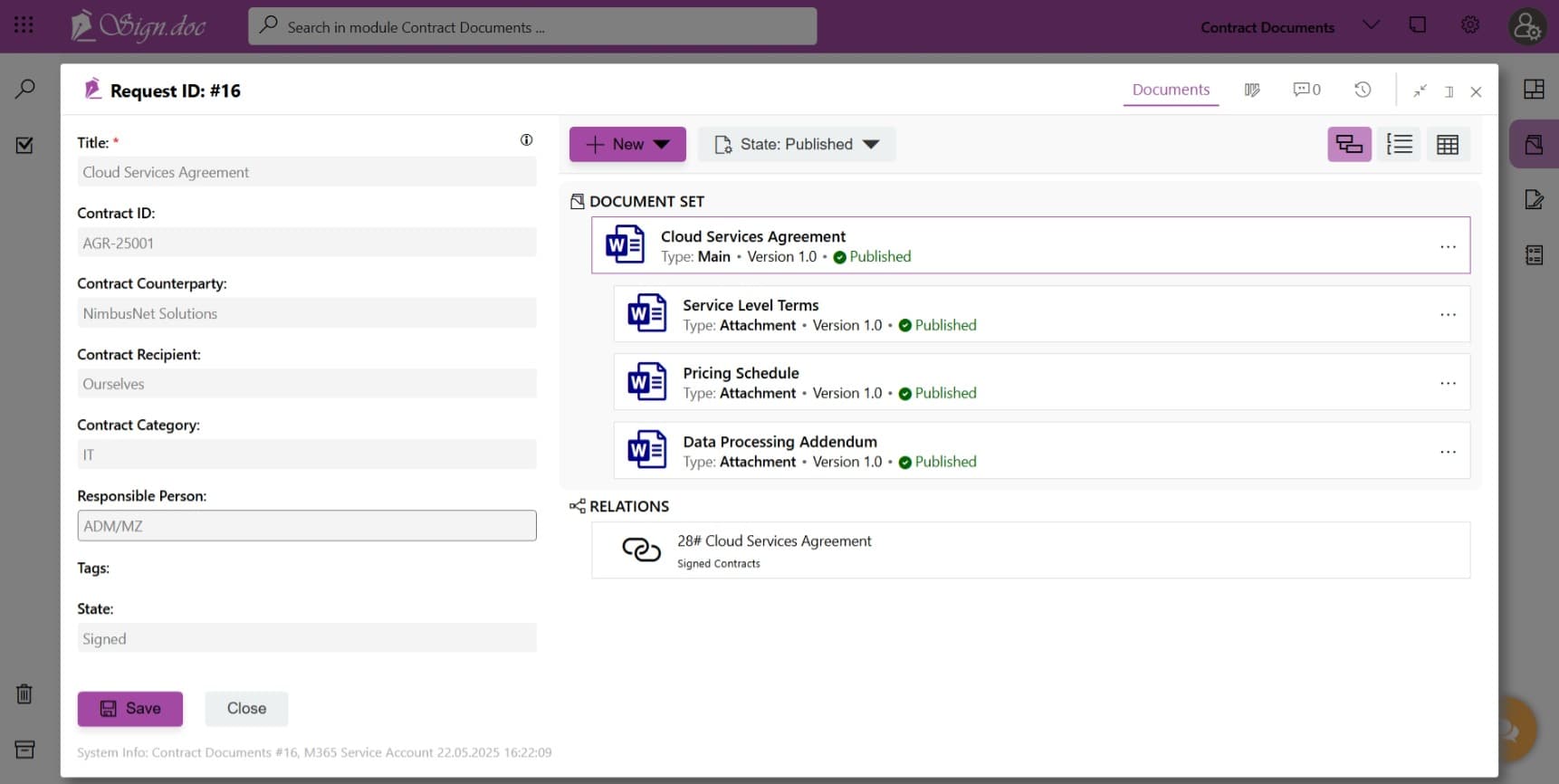Open the history clock icon tab
The height and width of the screenshot is (784, 1559).
1363,90
